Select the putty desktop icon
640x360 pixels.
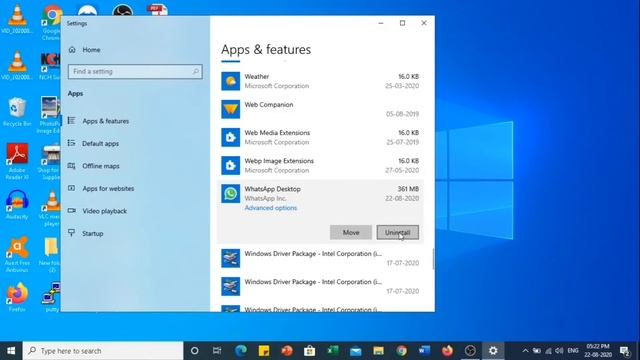click(x=51, y=297)
